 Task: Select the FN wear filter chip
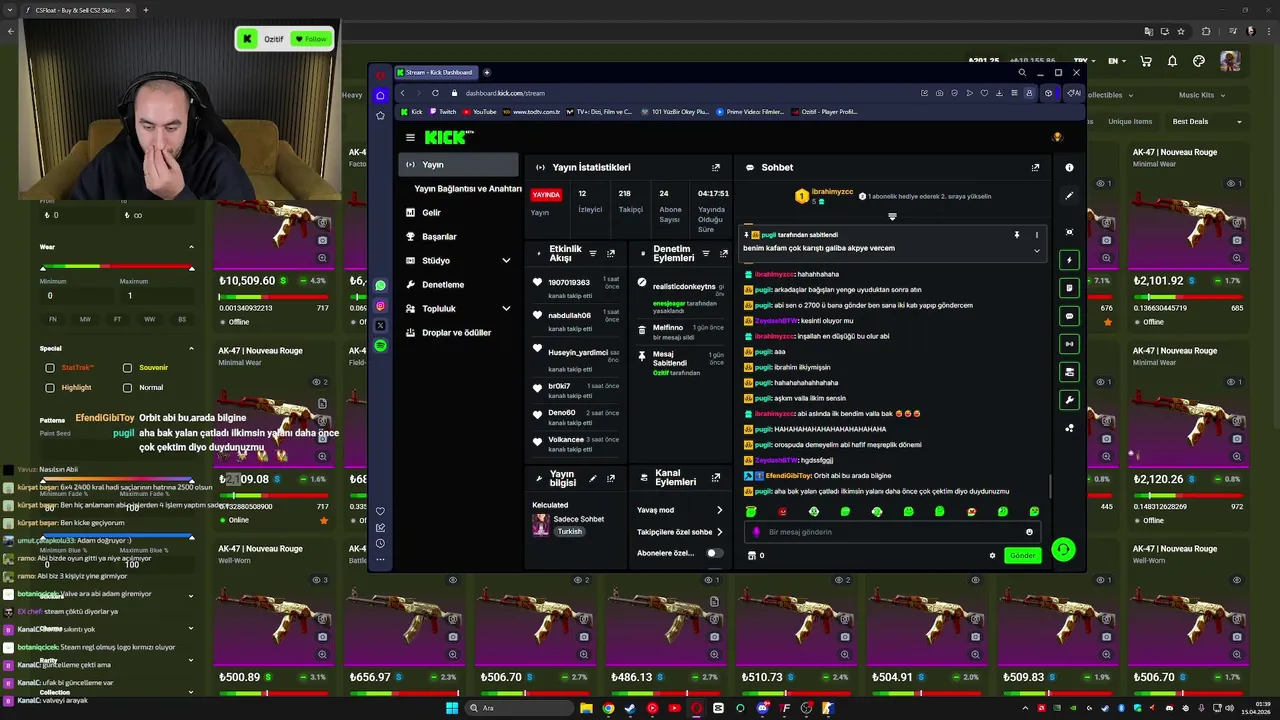(x=53, y=320)
